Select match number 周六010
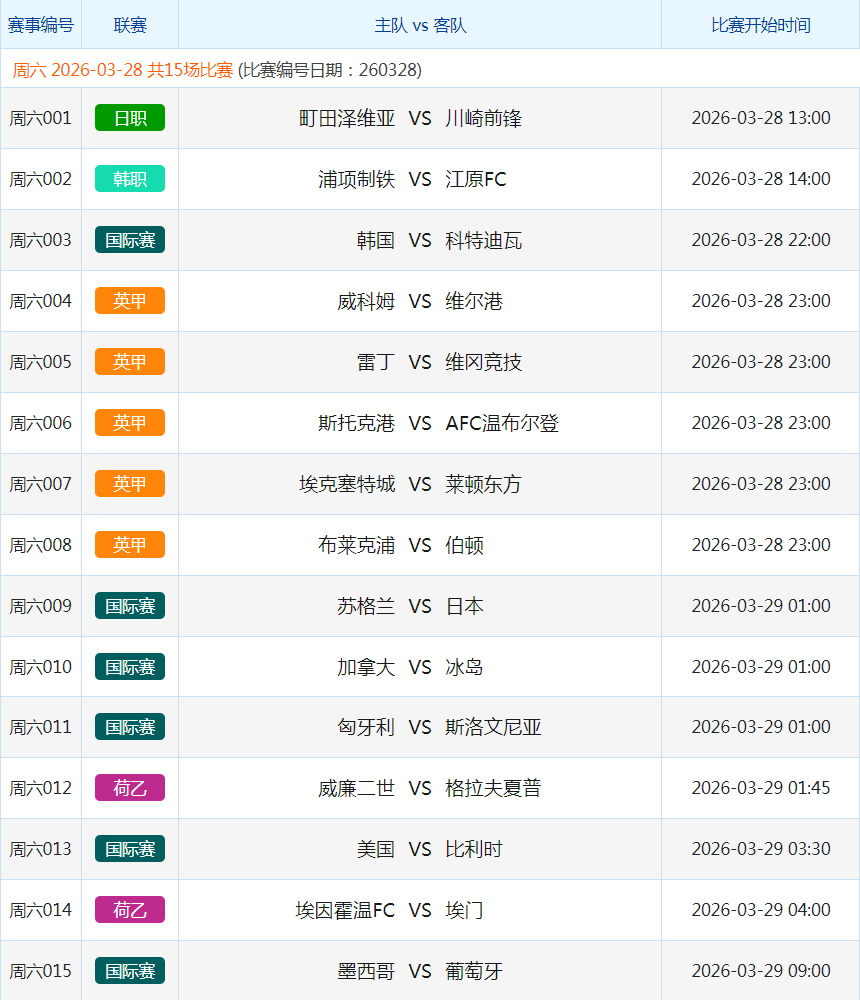860x1000 pixels. pos(41,667)
